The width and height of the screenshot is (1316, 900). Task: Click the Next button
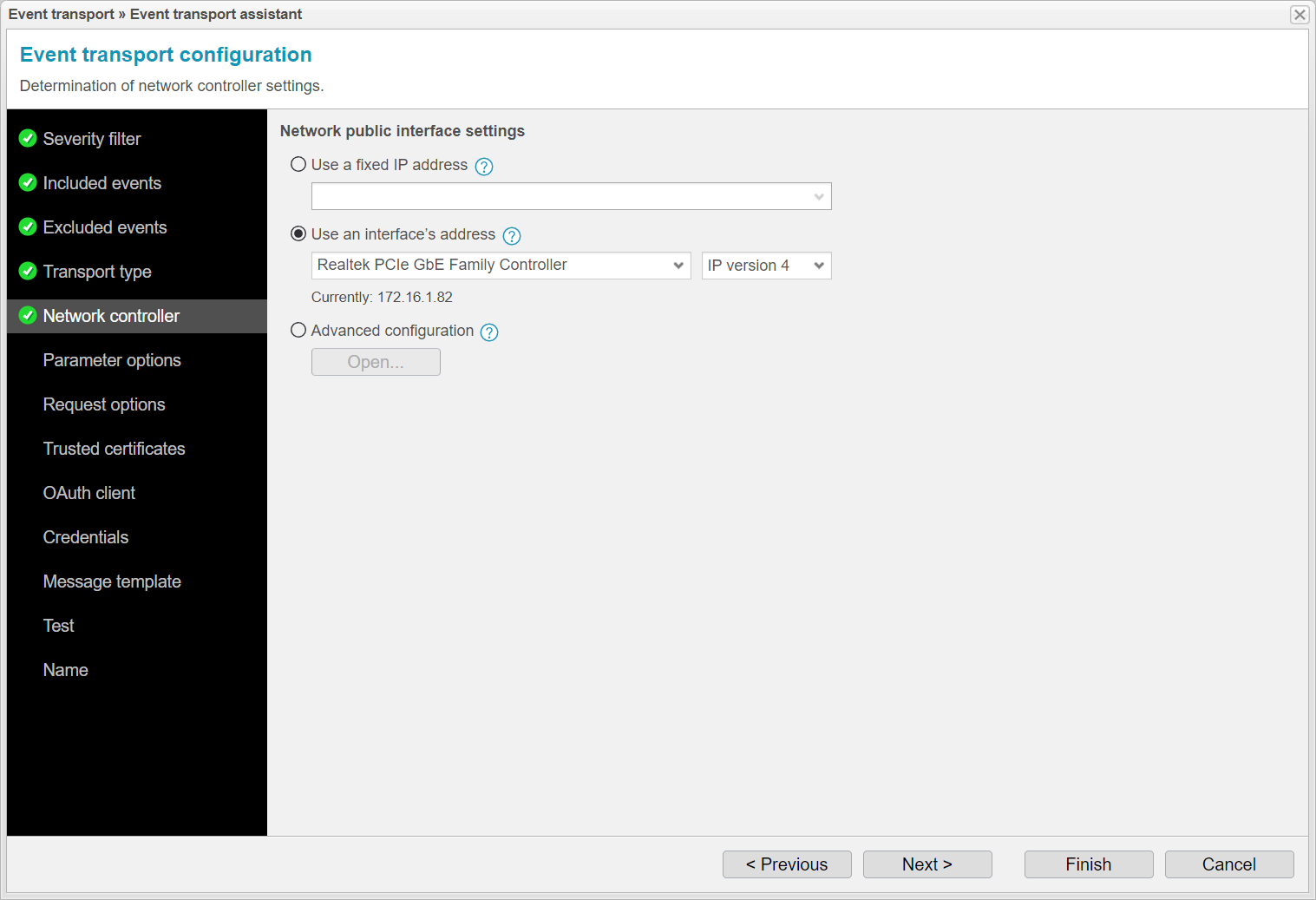click(x=927, y=864)
